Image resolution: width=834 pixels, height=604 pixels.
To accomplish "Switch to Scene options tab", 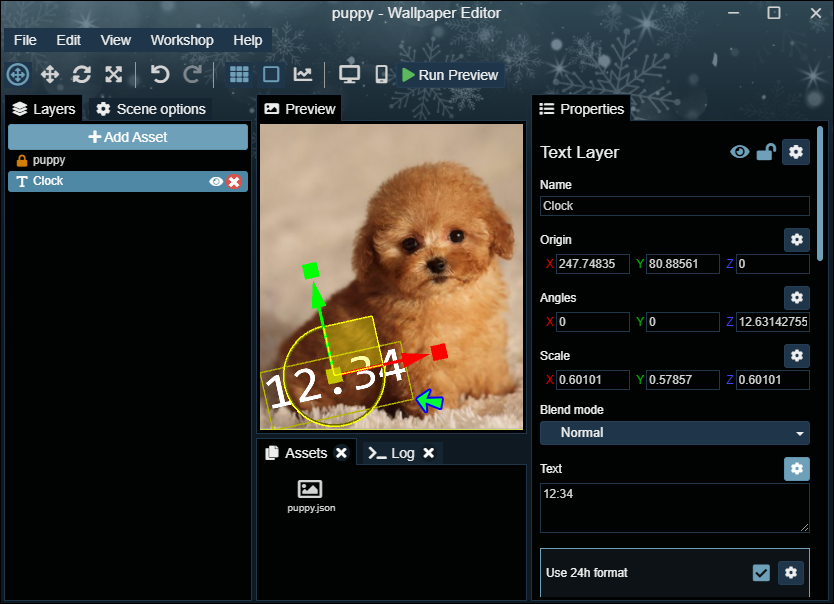I will coord(151,109).
